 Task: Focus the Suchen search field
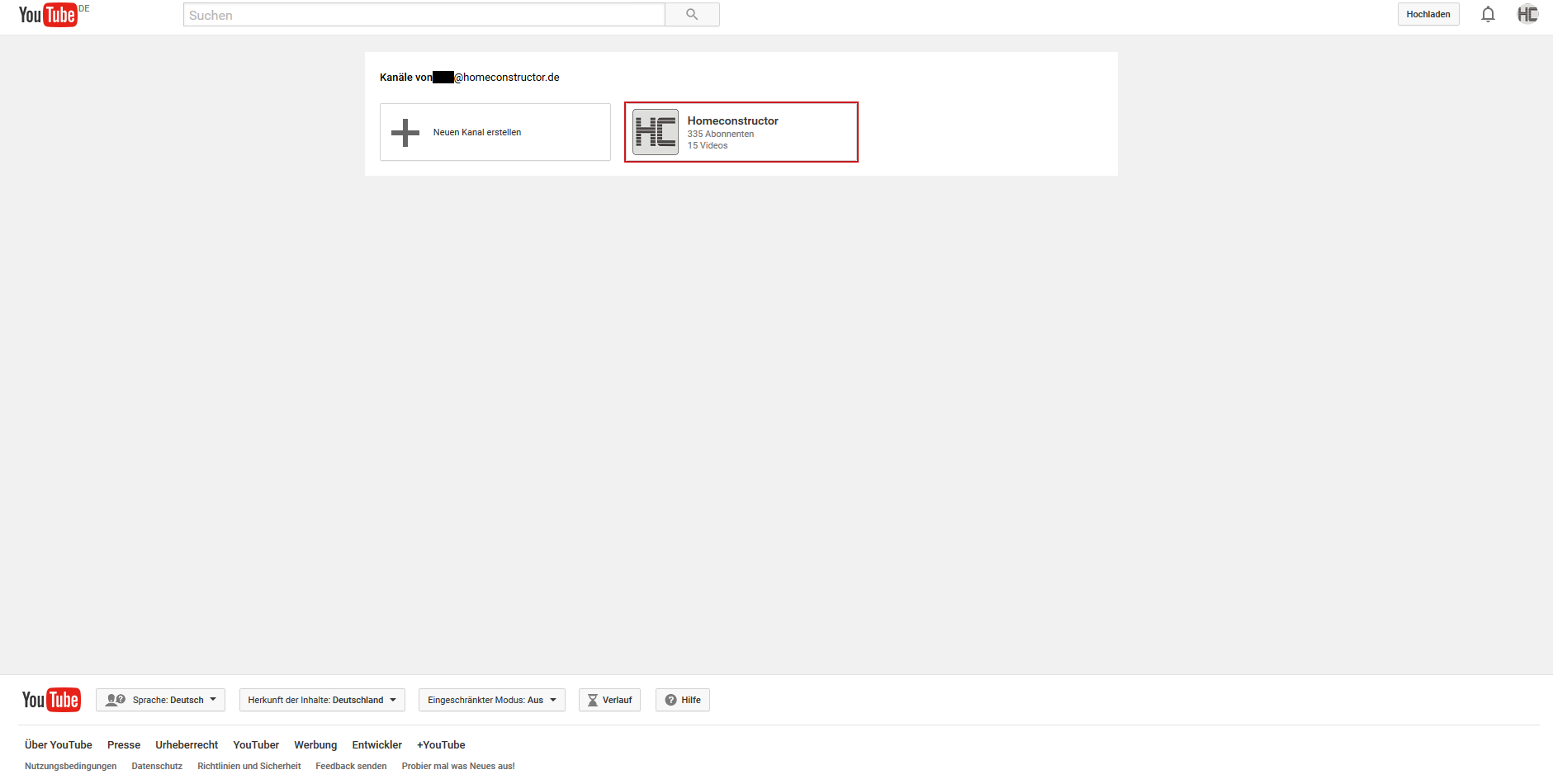coord(424,14)
